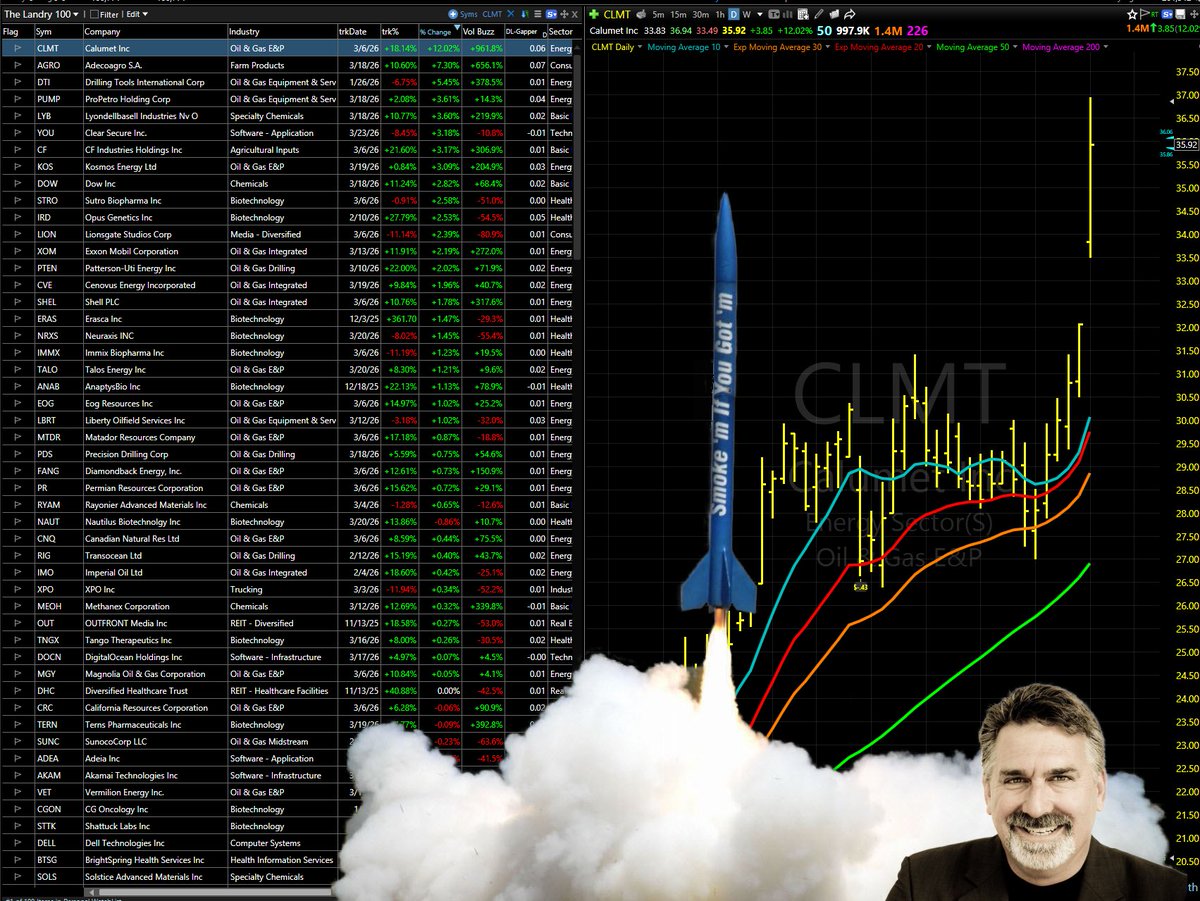Sort by the % Change column header
This screenshot has width=1200, height=901.
tap(440, 32)
